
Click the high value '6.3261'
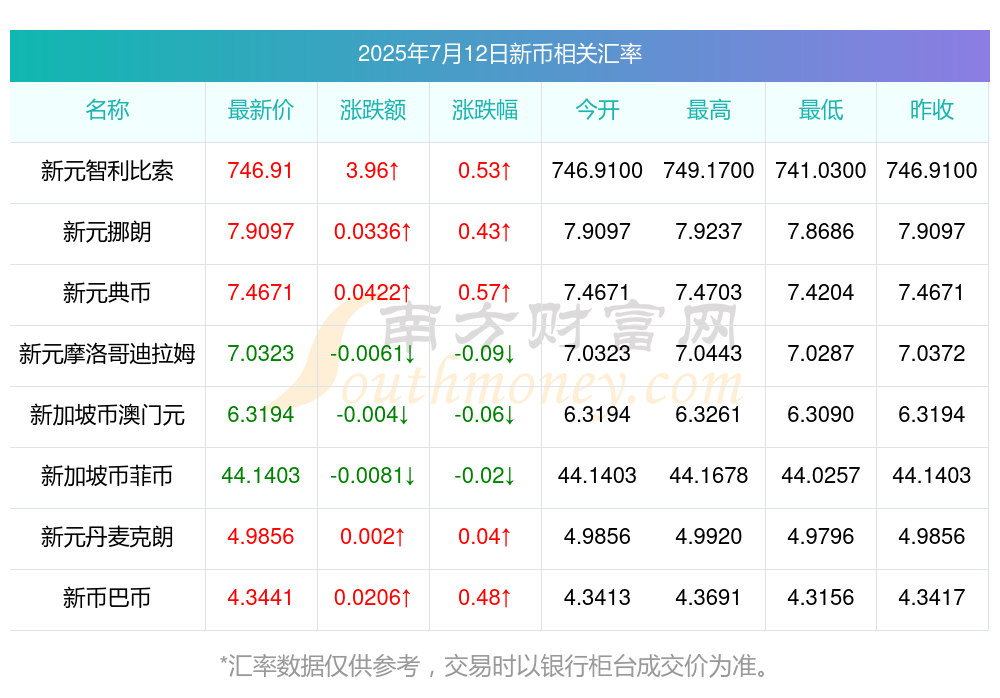pos(709,415)
